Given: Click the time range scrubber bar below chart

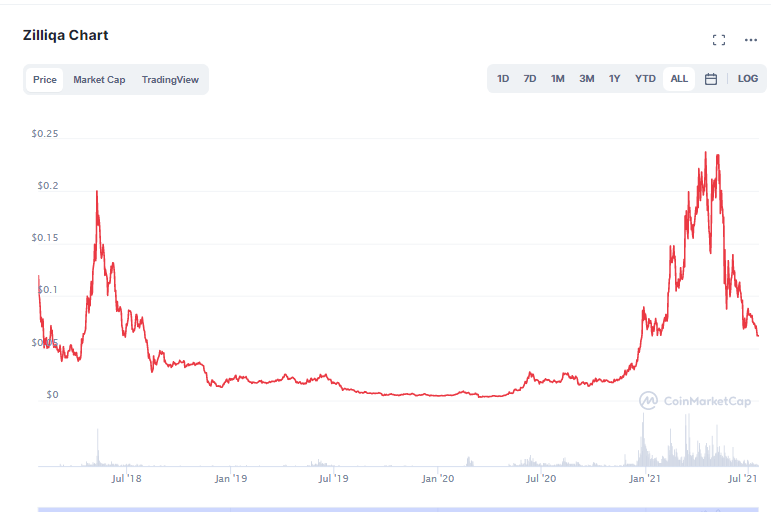Looking at the screenshot, I should click(x=398, y=510).
